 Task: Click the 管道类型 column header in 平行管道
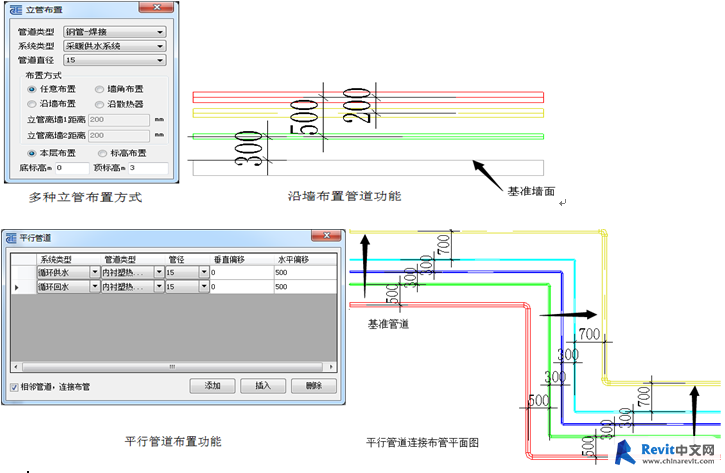[133, 259]
